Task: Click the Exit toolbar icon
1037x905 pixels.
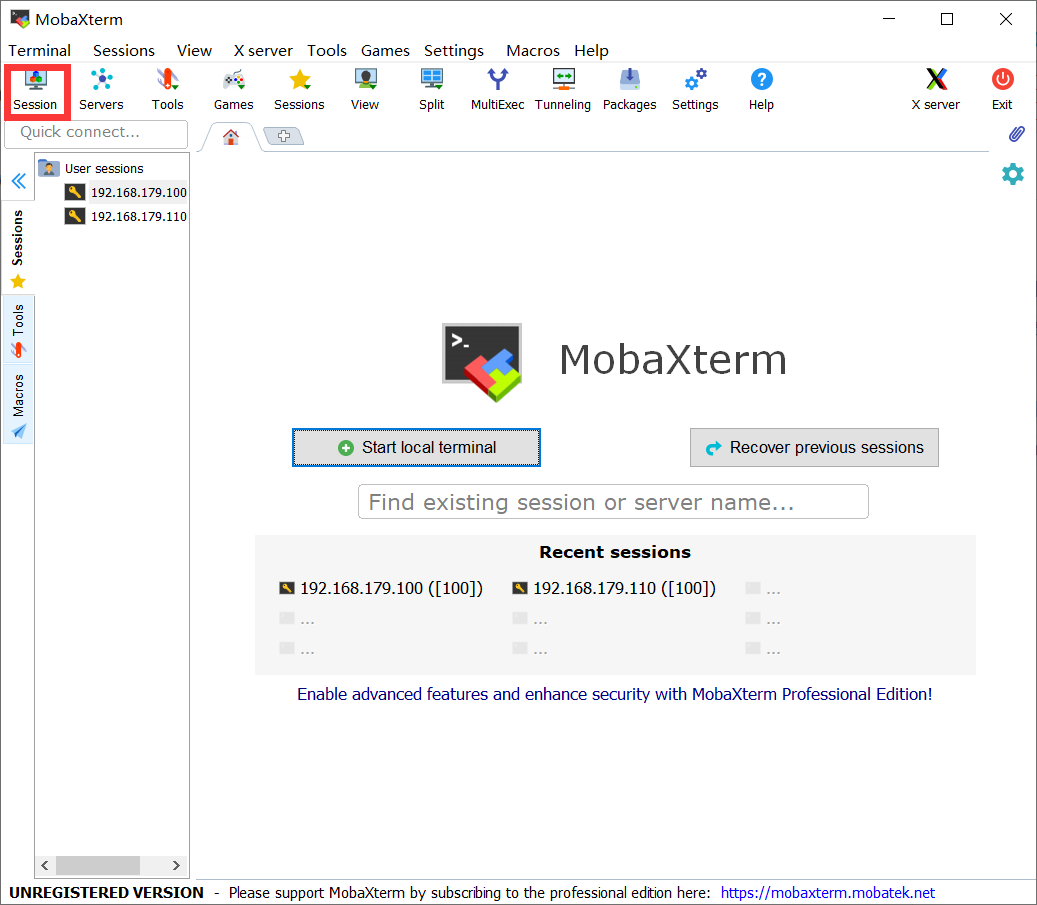Action: click(x=1001, y=90)
